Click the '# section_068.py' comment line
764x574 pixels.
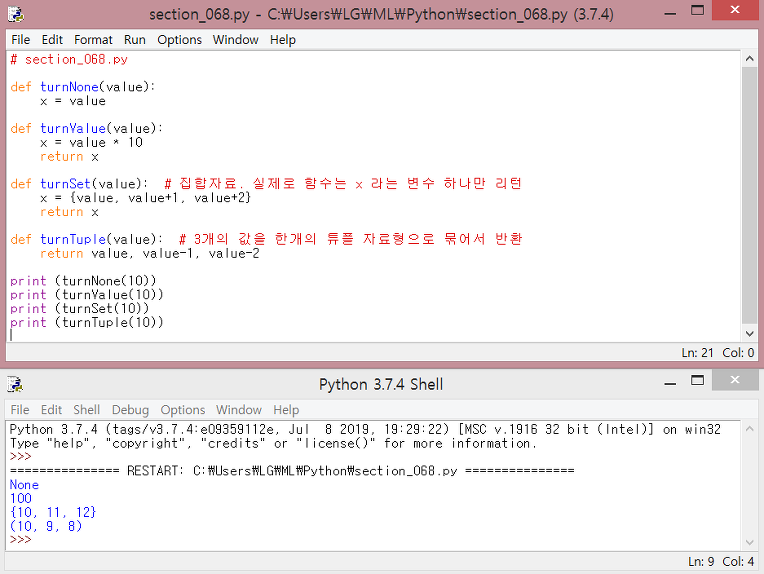(x=69, y=59)
